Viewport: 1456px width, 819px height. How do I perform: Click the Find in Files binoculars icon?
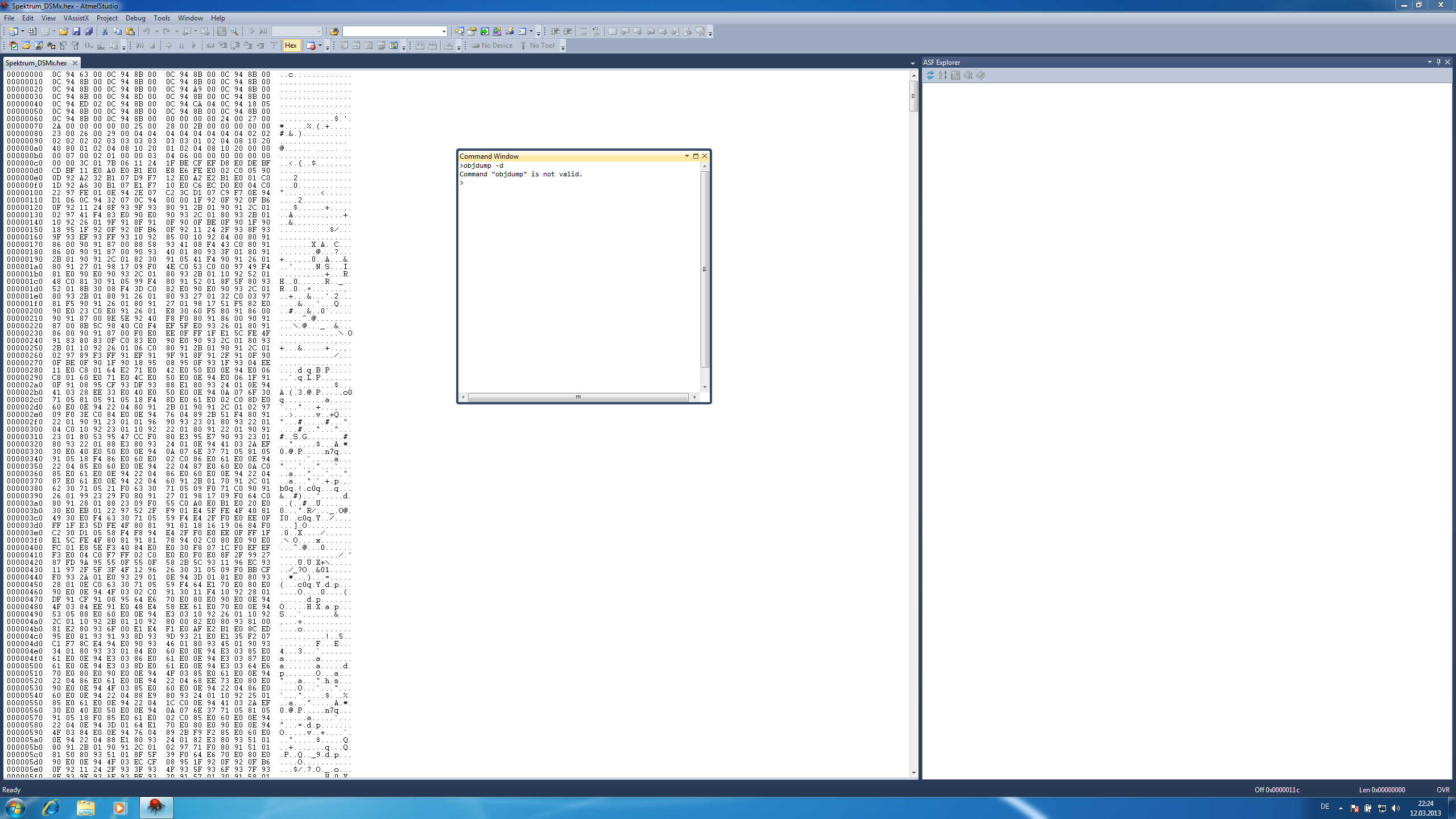pos(334,32)
